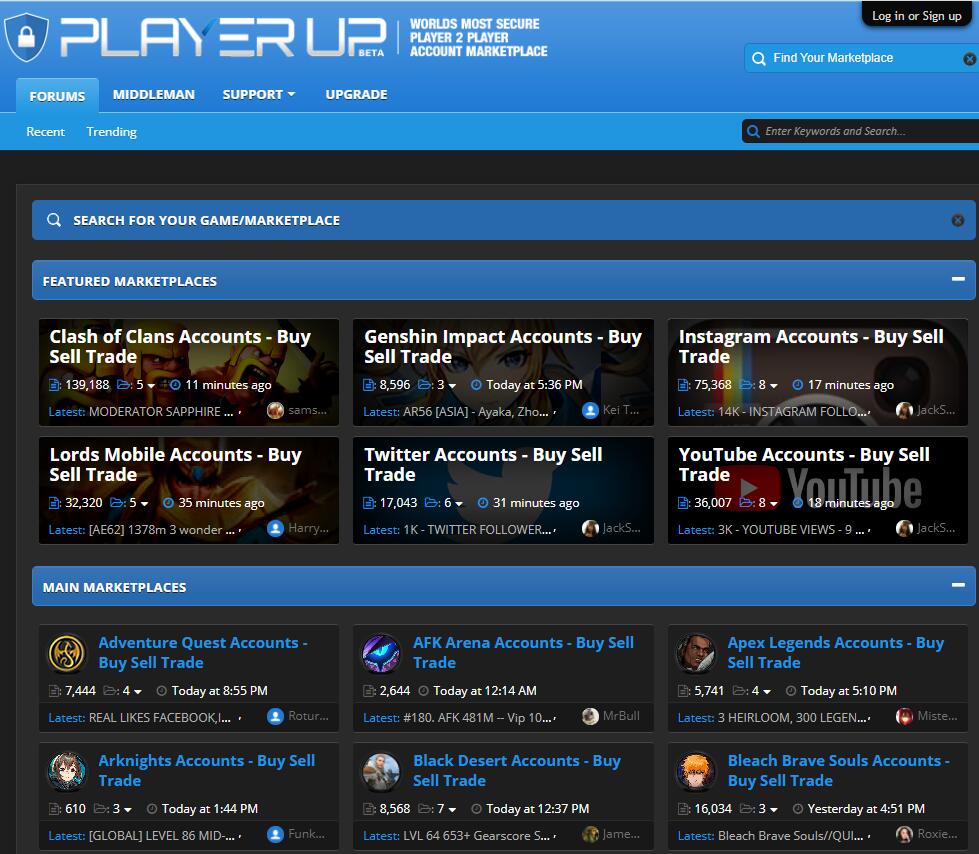This screenshot has height=854, width=979.
Task: Open the Black Desert game icon
Action: click(x=382, y=771)
